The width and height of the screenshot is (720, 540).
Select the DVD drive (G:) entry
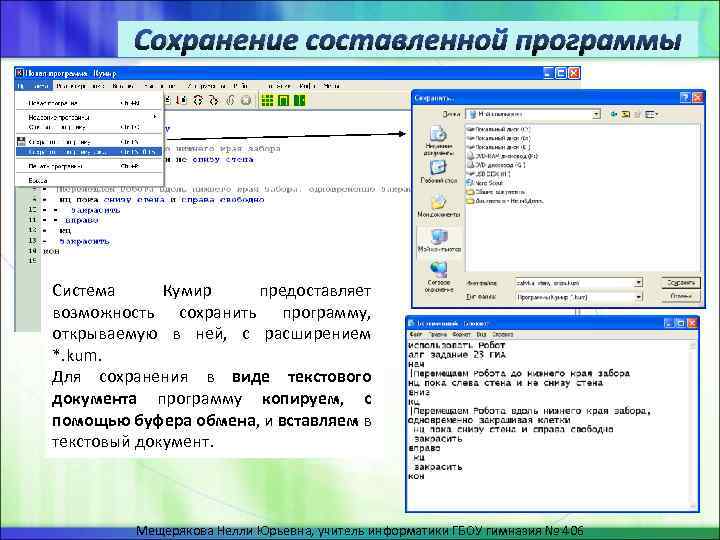click(x=496, y=165)
